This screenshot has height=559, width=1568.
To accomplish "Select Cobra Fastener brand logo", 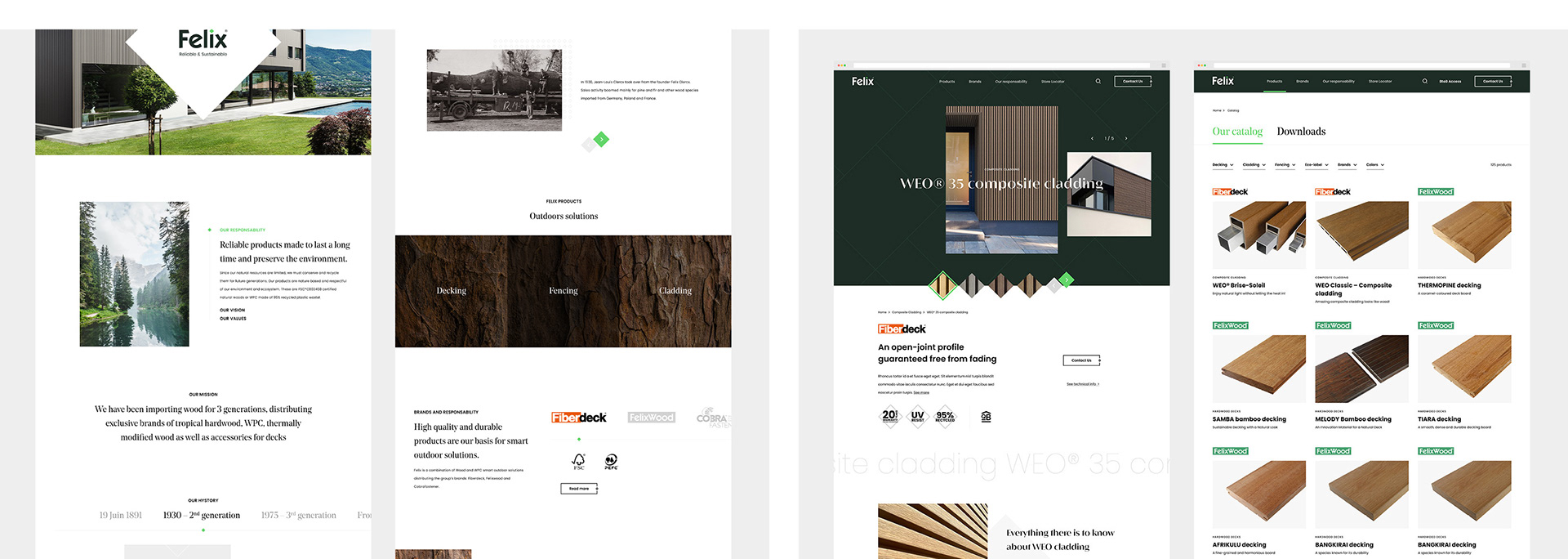I will pos(713,418).
